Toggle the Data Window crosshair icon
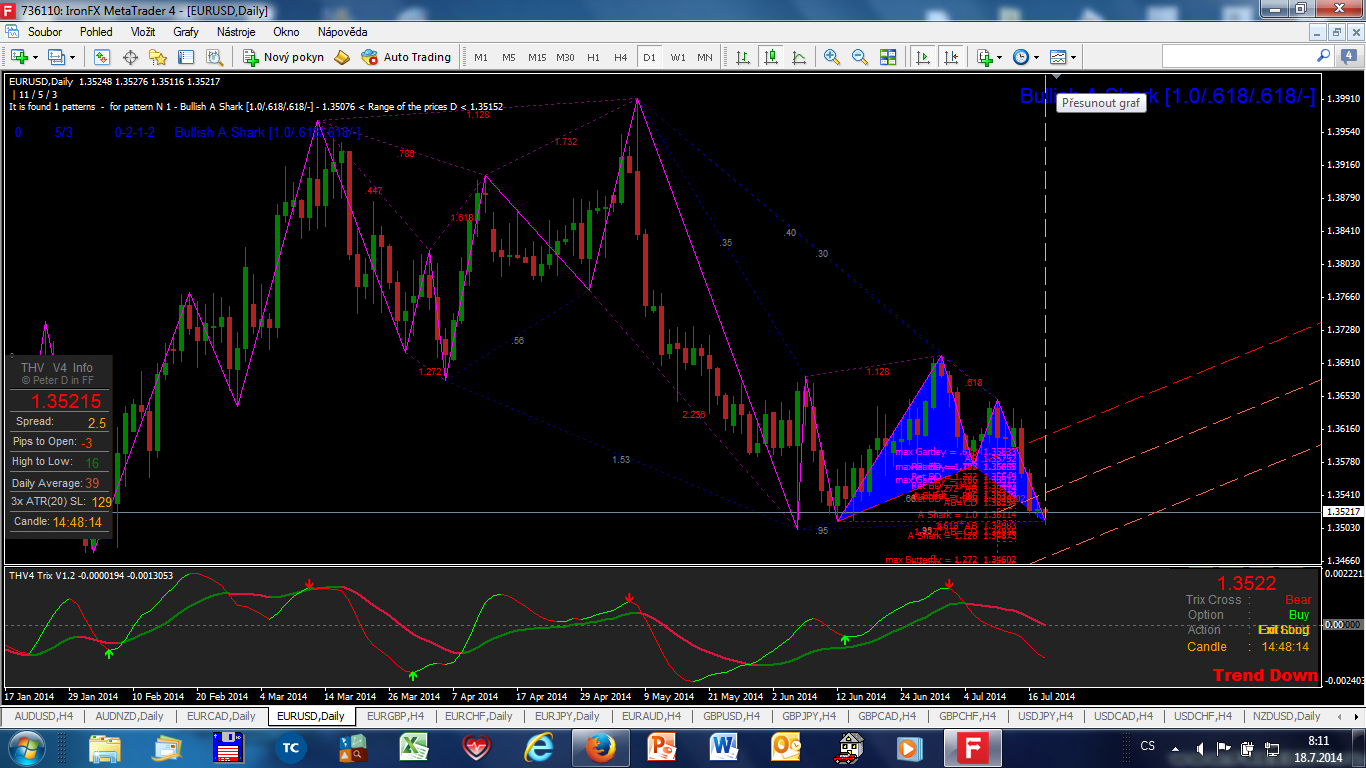 (130, 57)
